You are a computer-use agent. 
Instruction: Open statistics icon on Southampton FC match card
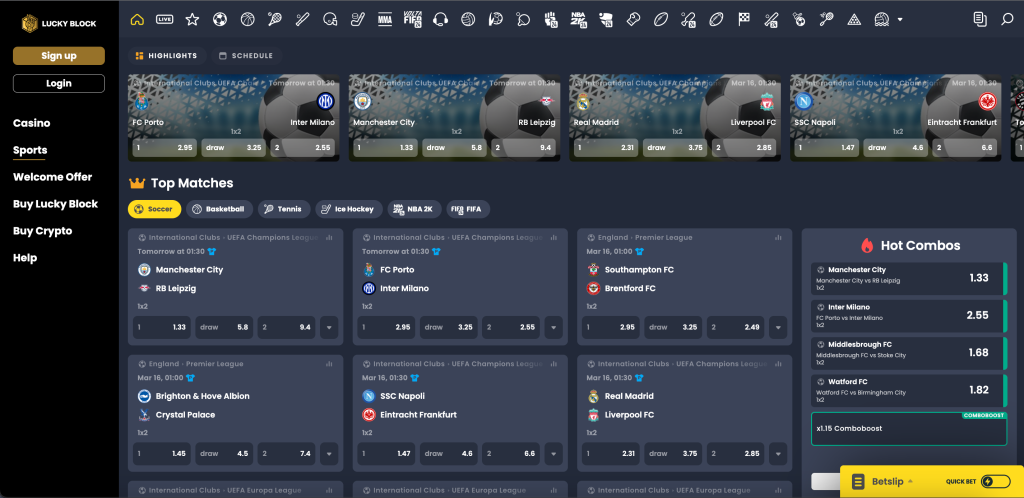click(778, 238)
